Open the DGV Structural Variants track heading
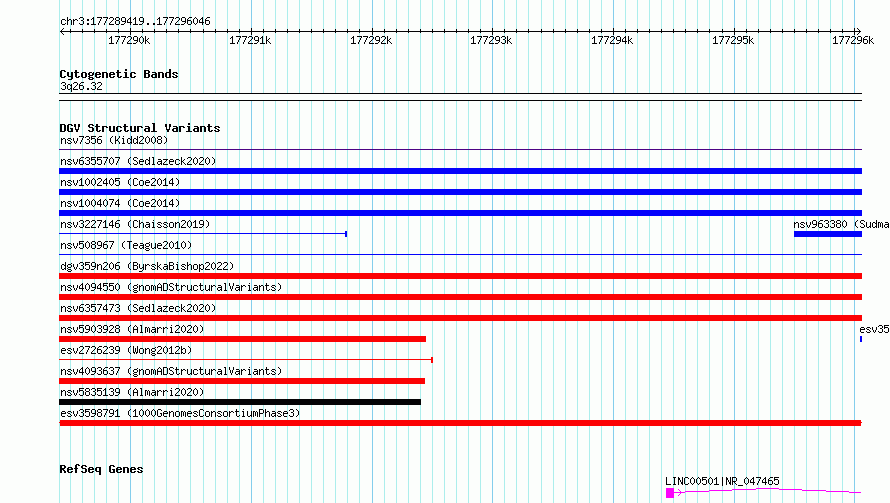This screenshot has height=503, width=890. (140, 128)
